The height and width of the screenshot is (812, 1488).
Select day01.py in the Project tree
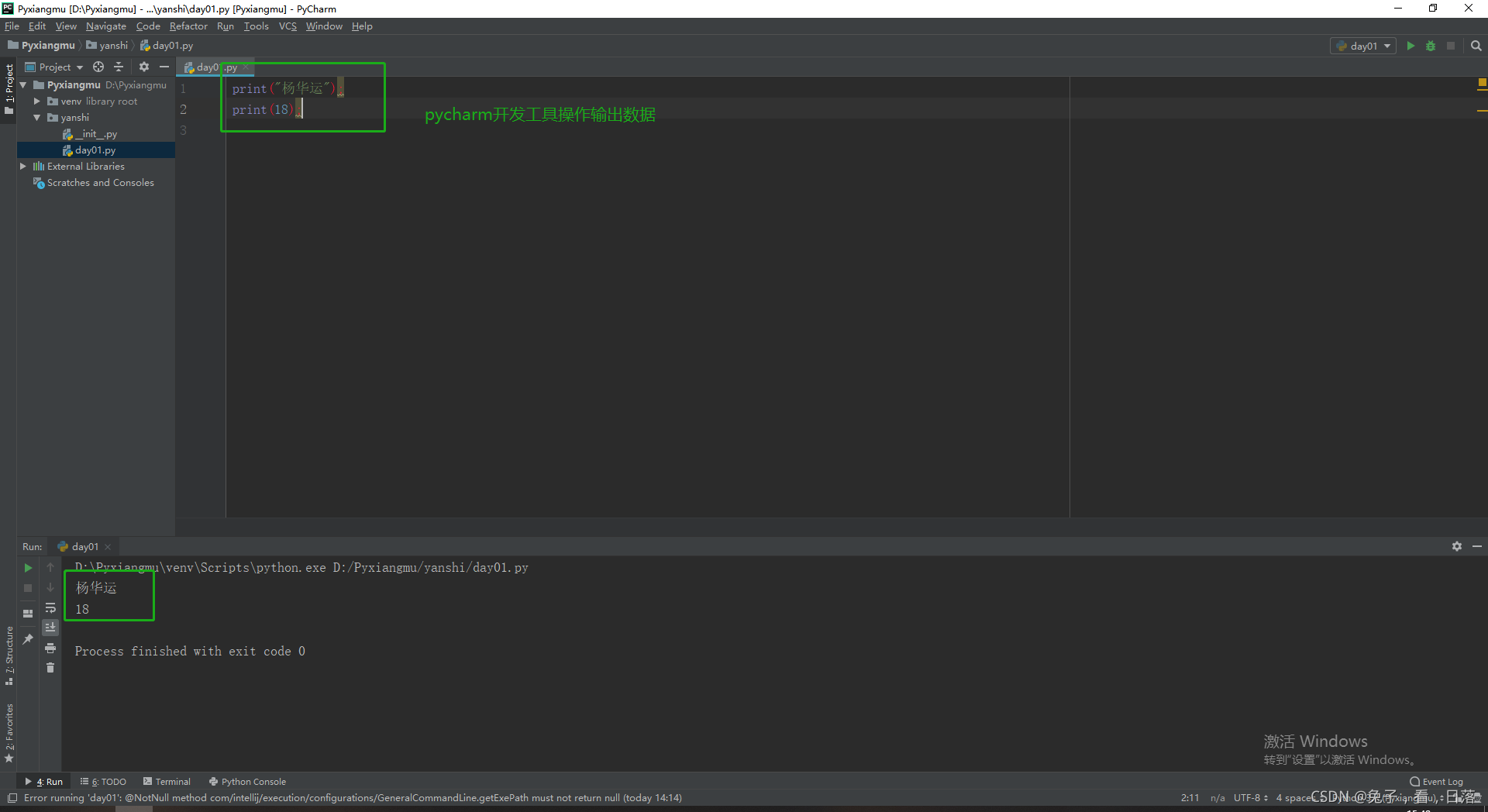(95, 150)
